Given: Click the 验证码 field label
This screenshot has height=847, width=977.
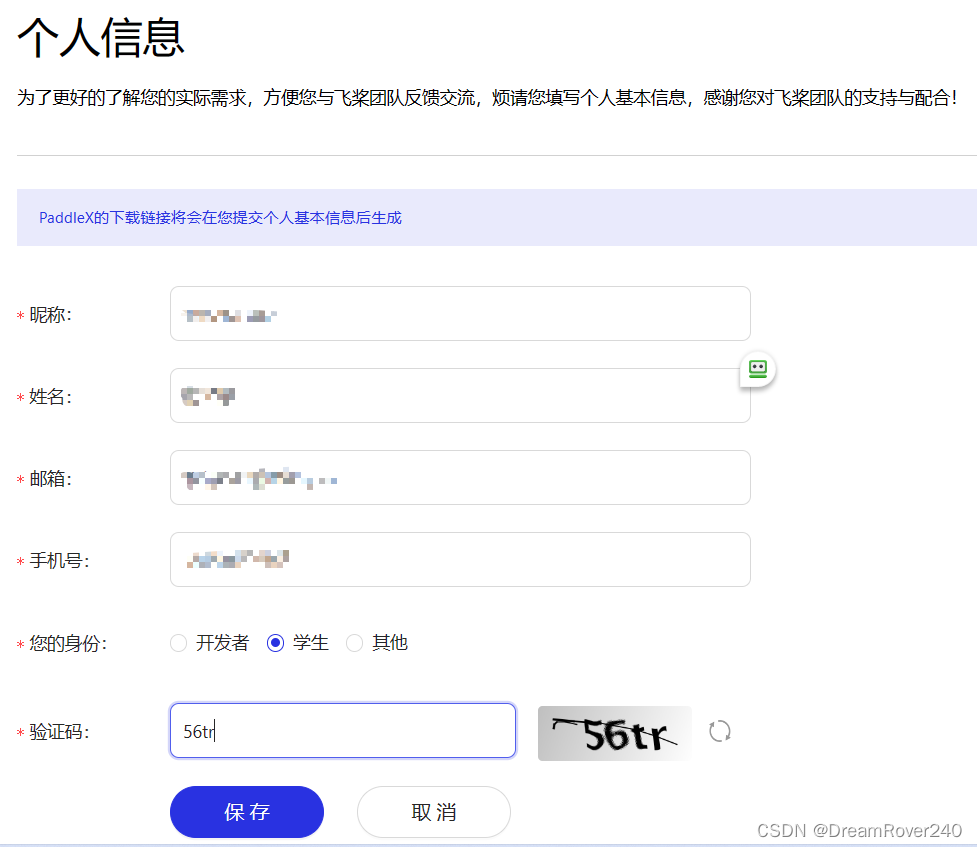Looking at the screenshot, I should 59,732.
